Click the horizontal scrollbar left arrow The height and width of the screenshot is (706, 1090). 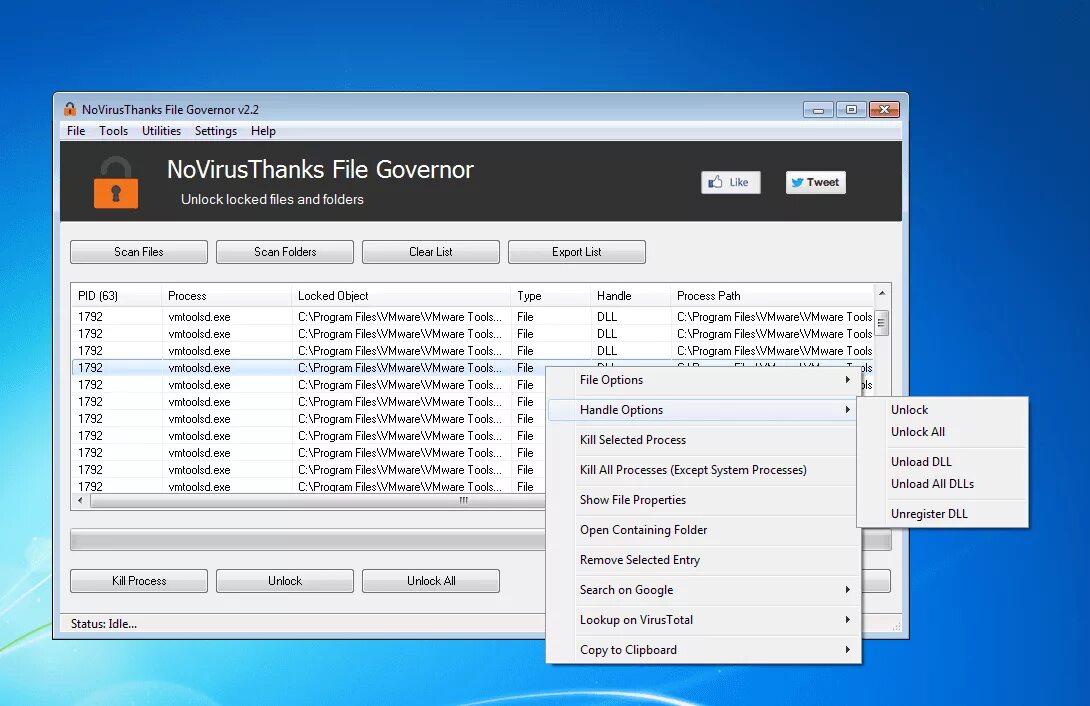(80, 500)
